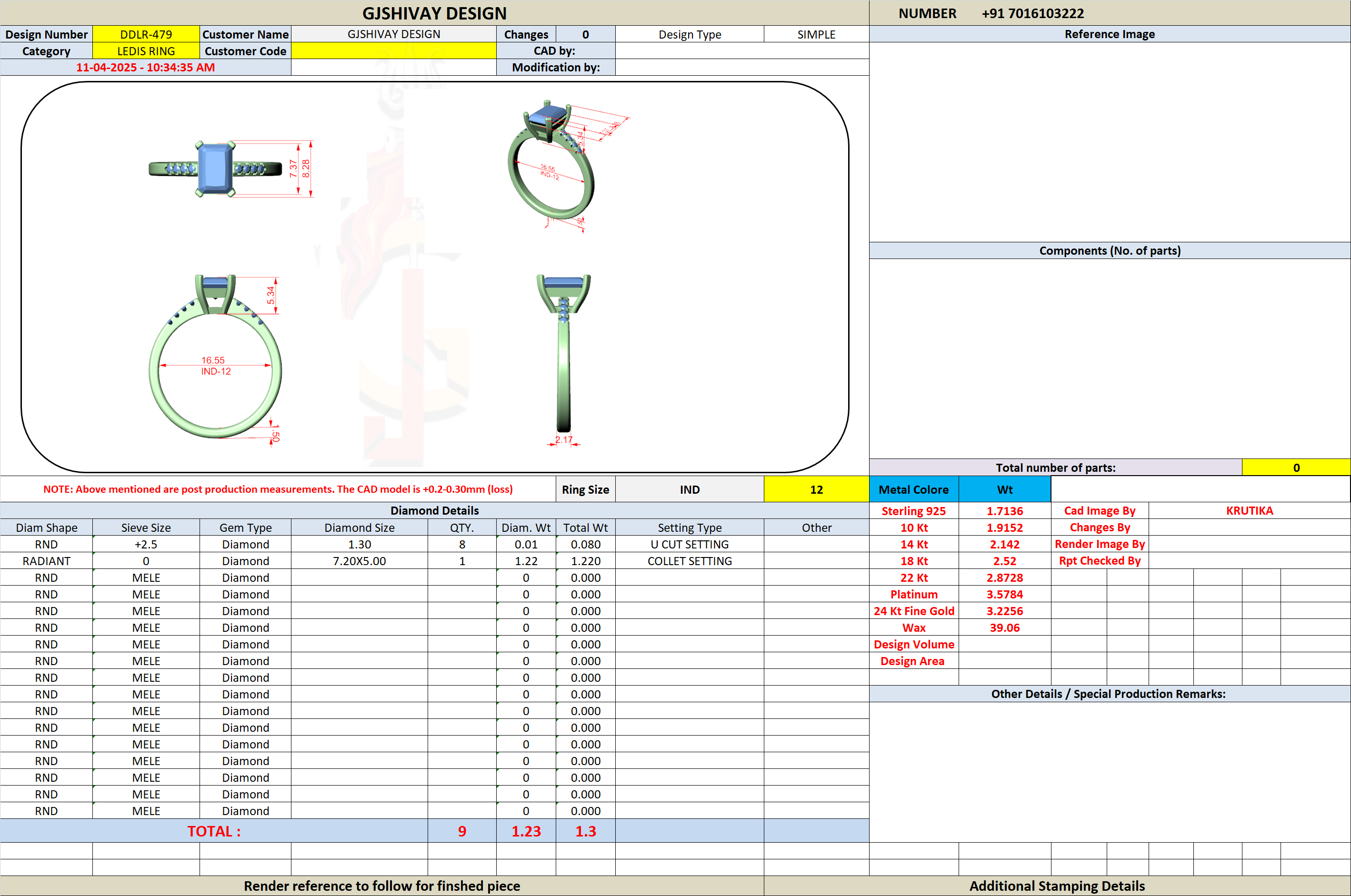Select the grand total weight 1.3

coord(585,831)
